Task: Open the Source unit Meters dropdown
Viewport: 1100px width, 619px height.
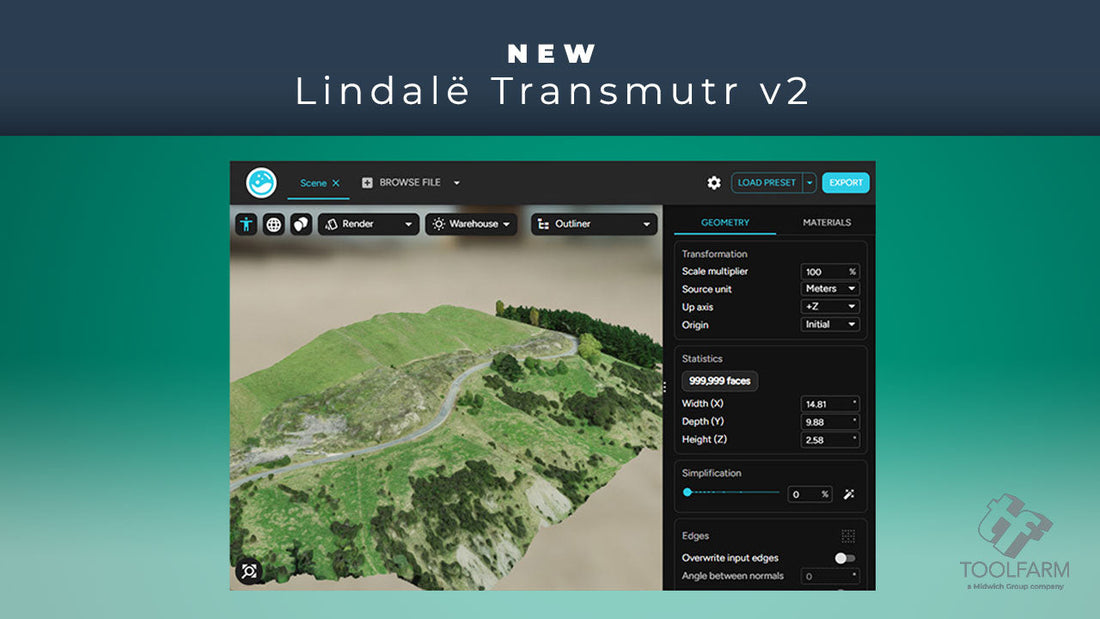Action: point(830,288)
